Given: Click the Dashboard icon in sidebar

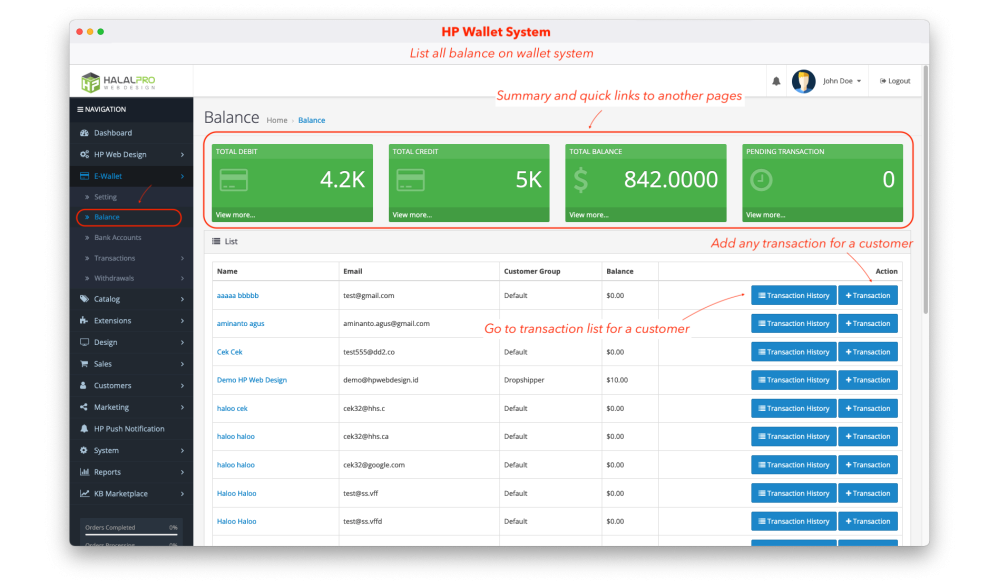Looking at the screenshot, I should [x=84, y=133].
